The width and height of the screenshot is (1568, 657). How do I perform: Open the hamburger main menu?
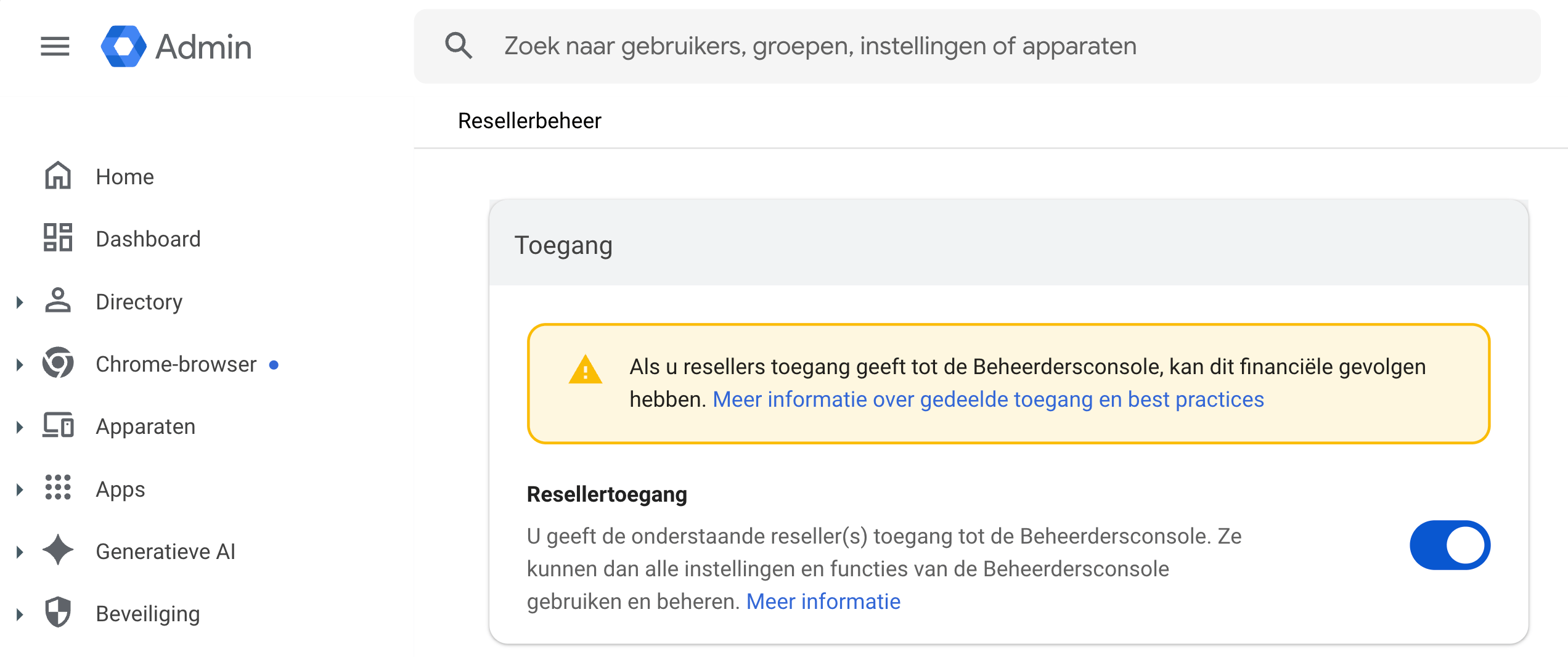point(55,46)
